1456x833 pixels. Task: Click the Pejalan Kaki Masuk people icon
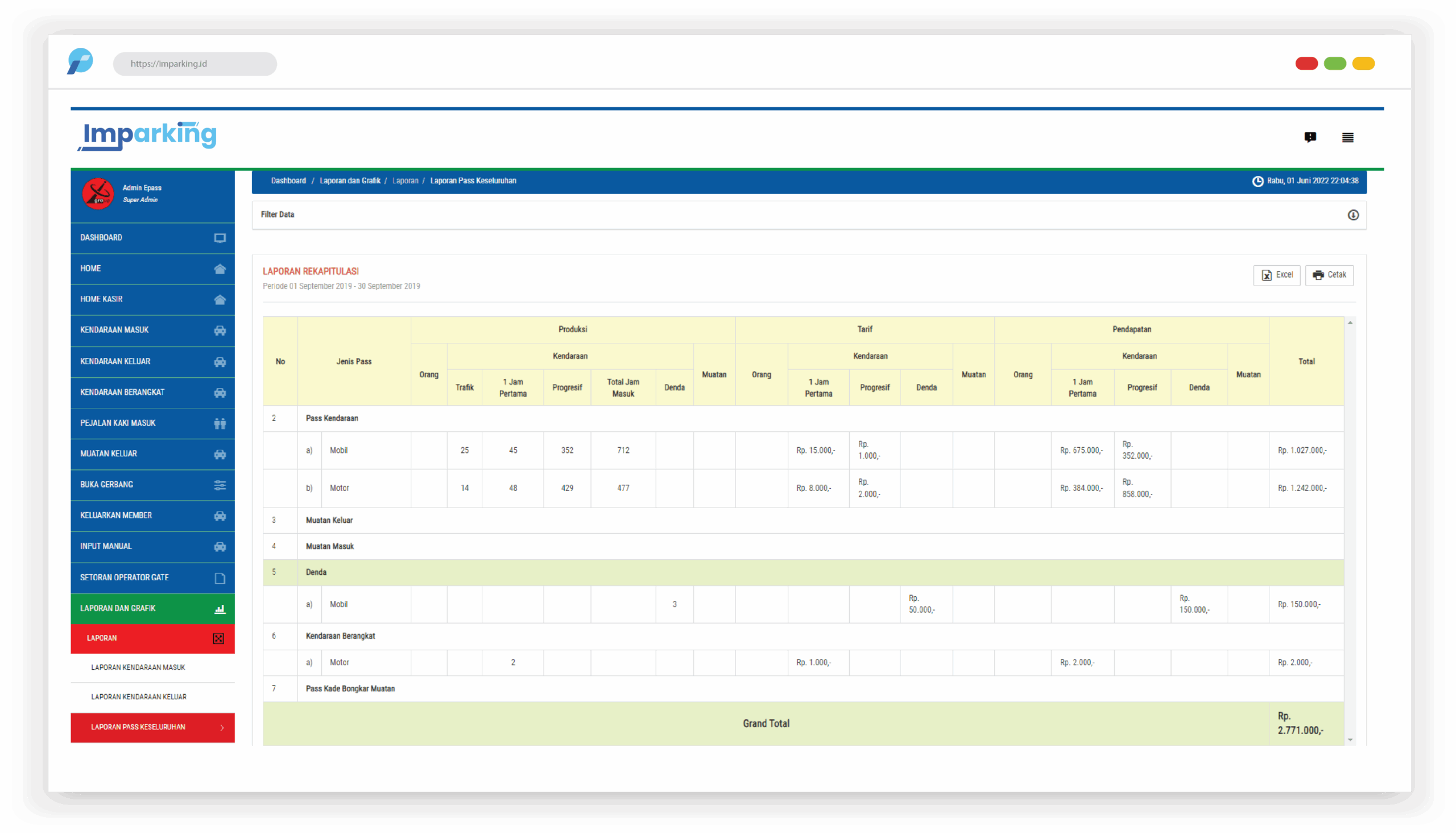tap(220, 423)
